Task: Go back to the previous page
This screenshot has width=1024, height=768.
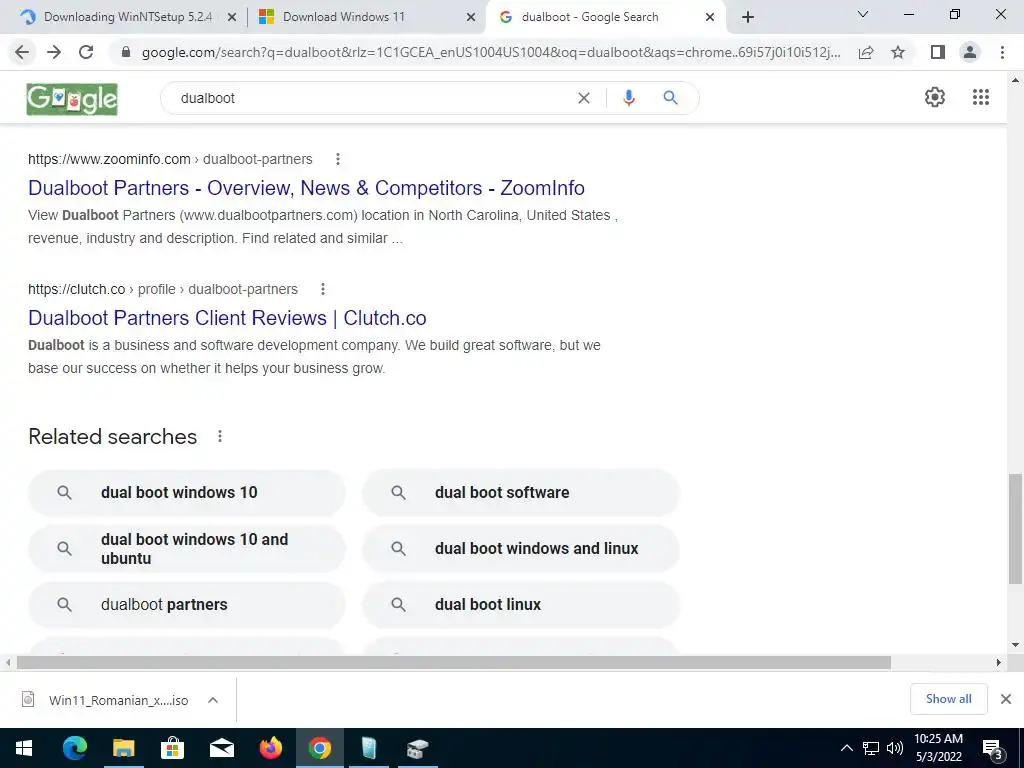Action: coord(22,52)
